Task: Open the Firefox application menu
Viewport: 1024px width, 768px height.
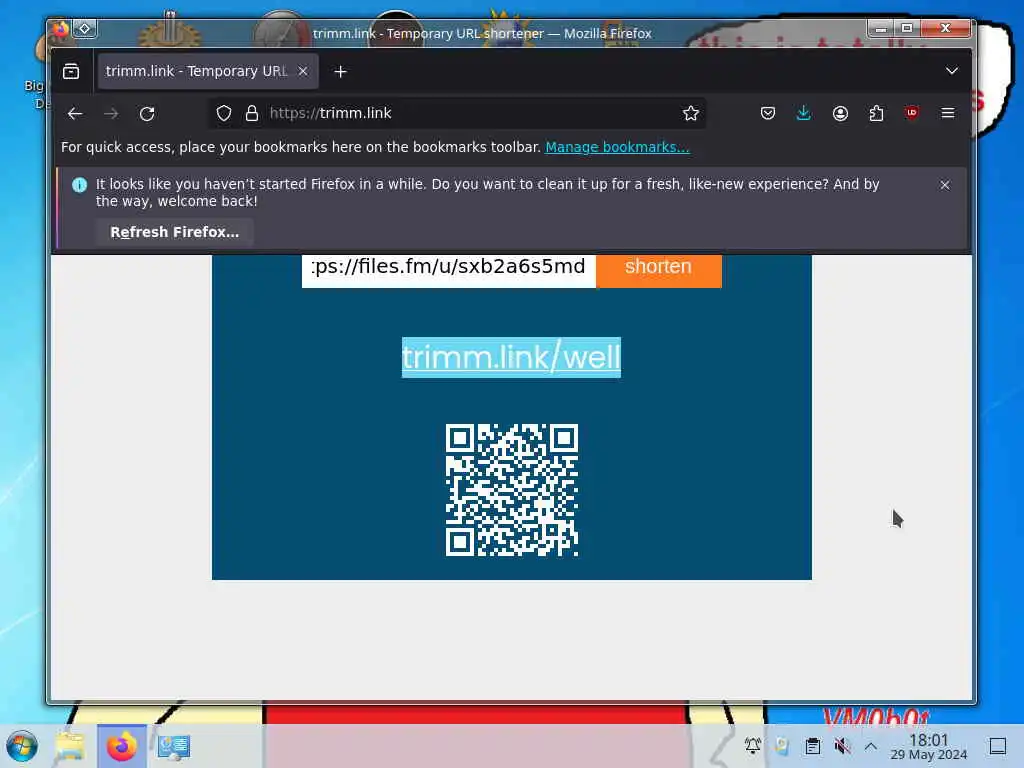Action: click(948, 113)
